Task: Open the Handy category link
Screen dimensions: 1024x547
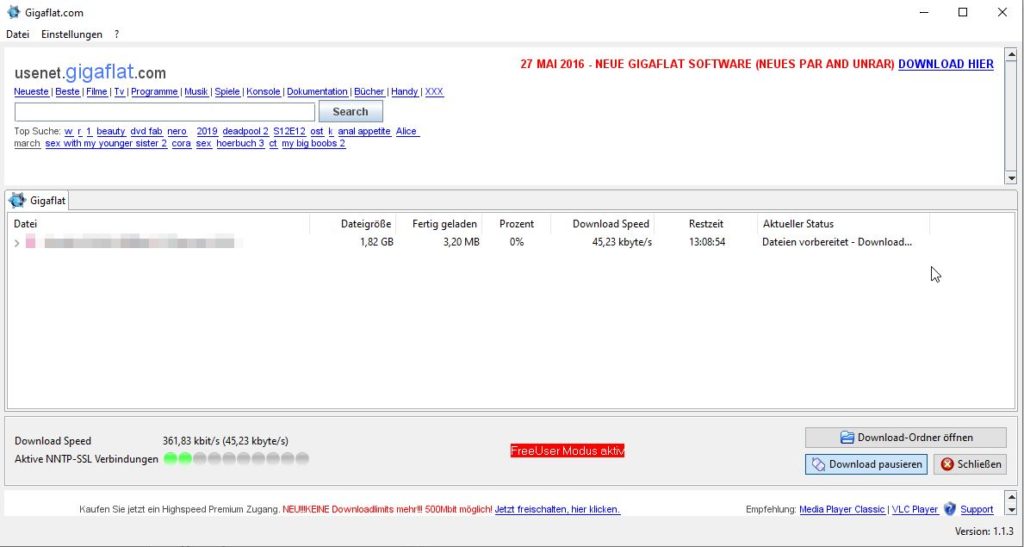Action: tap(404, 92)
